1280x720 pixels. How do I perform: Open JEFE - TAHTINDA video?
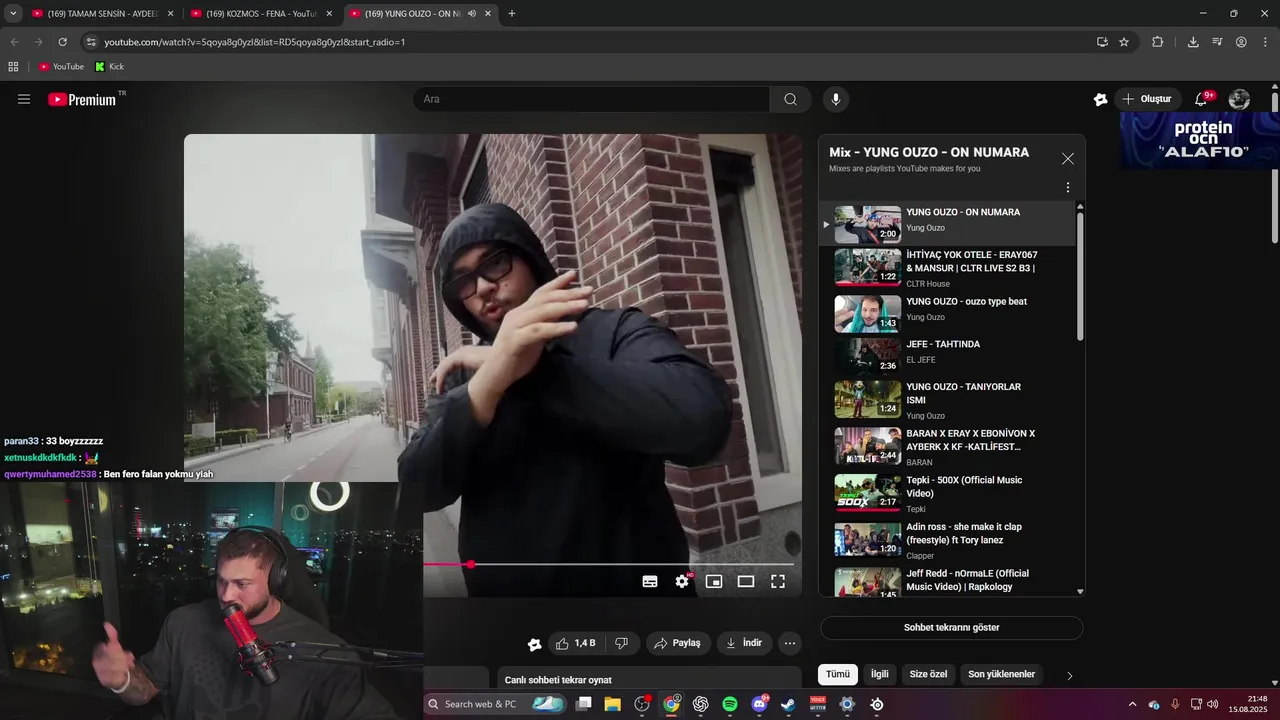click(948, 356)
